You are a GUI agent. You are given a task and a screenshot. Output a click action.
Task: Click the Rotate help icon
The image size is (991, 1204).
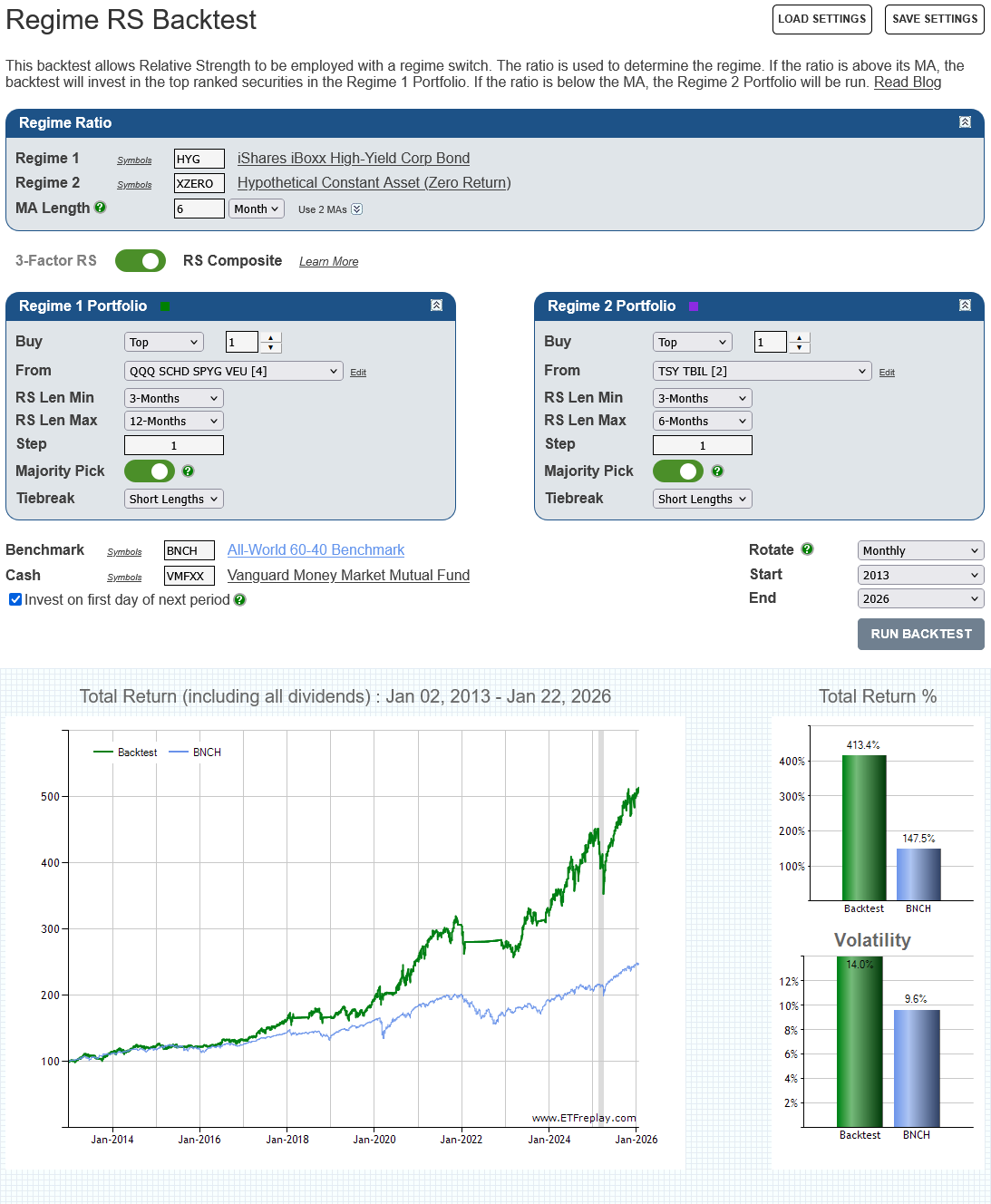tap(807, 549)
